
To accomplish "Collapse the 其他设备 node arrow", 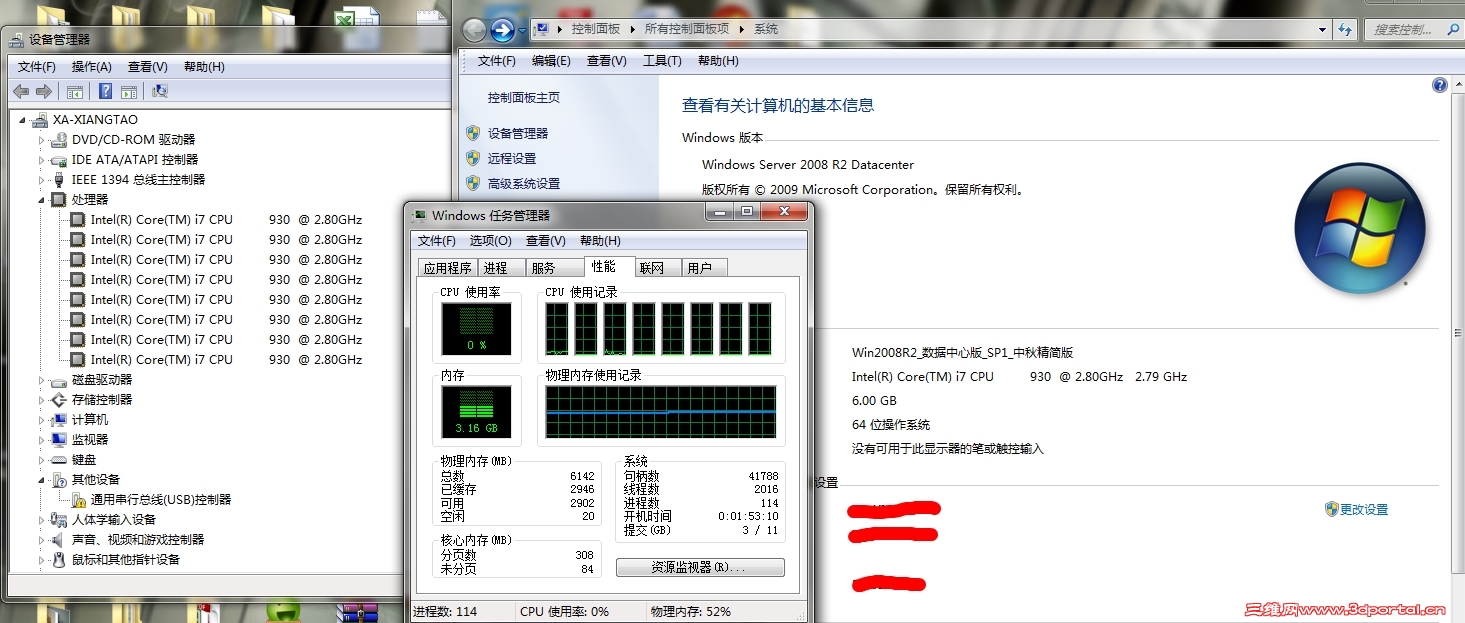I will click(x=42, y=480).
